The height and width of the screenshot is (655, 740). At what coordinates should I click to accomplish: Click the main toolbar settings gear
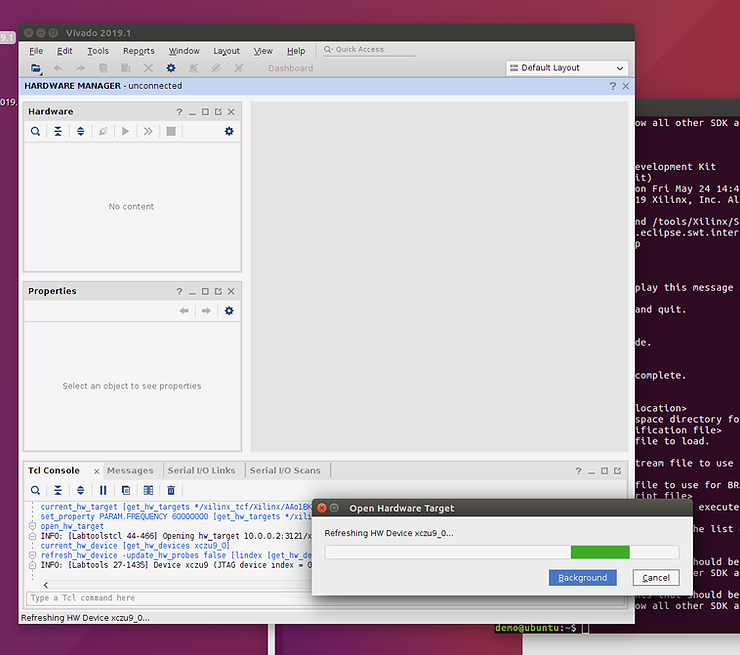coord(171,68)
